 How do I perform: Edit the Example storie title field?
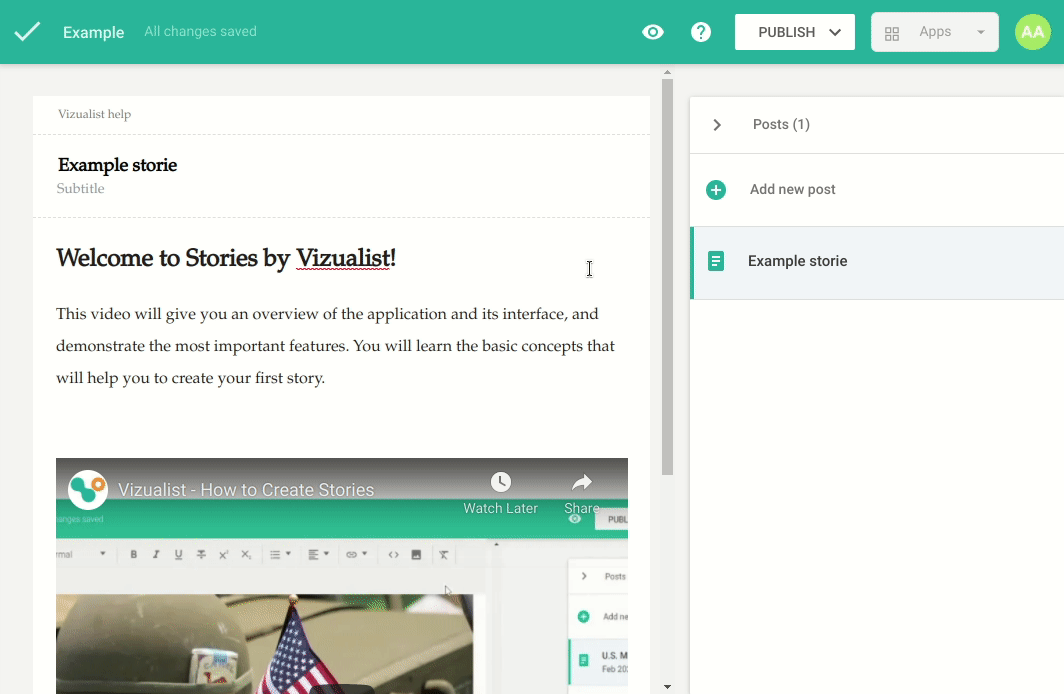coord(117,165)
